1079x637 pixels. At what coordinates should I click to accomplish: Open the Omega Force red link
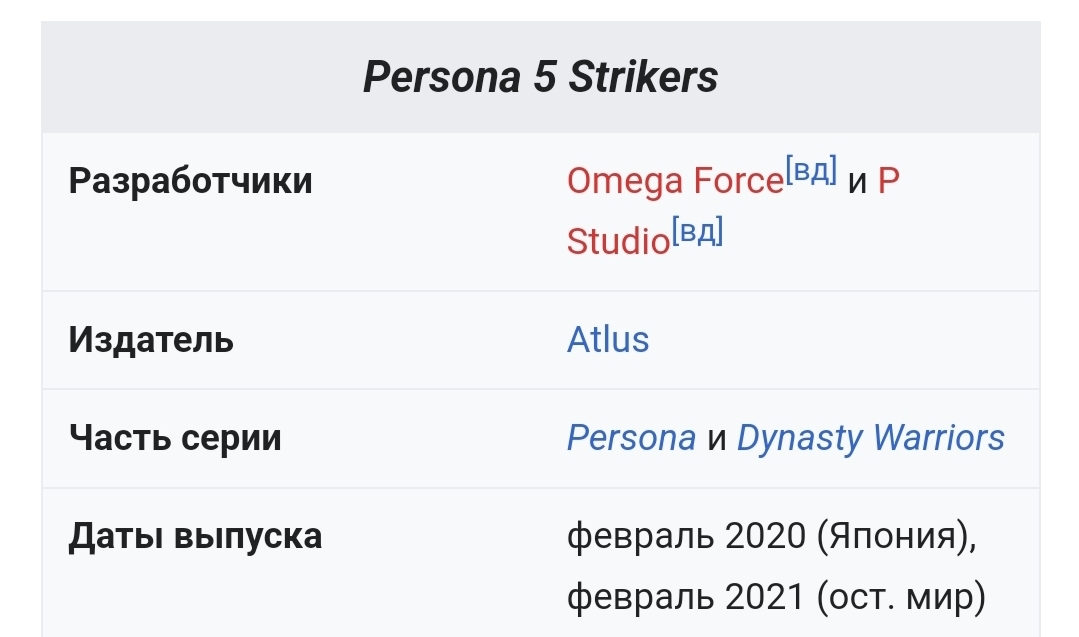[674, 181]
